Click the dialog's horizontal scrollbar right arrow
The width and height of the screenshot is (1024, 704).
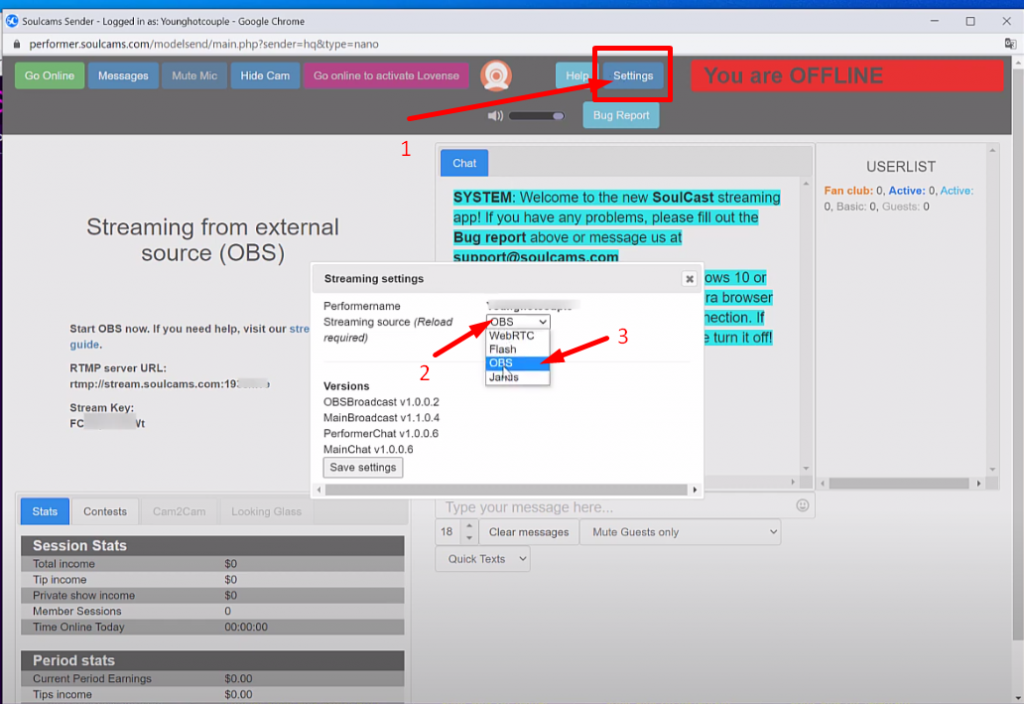[695, 490]
